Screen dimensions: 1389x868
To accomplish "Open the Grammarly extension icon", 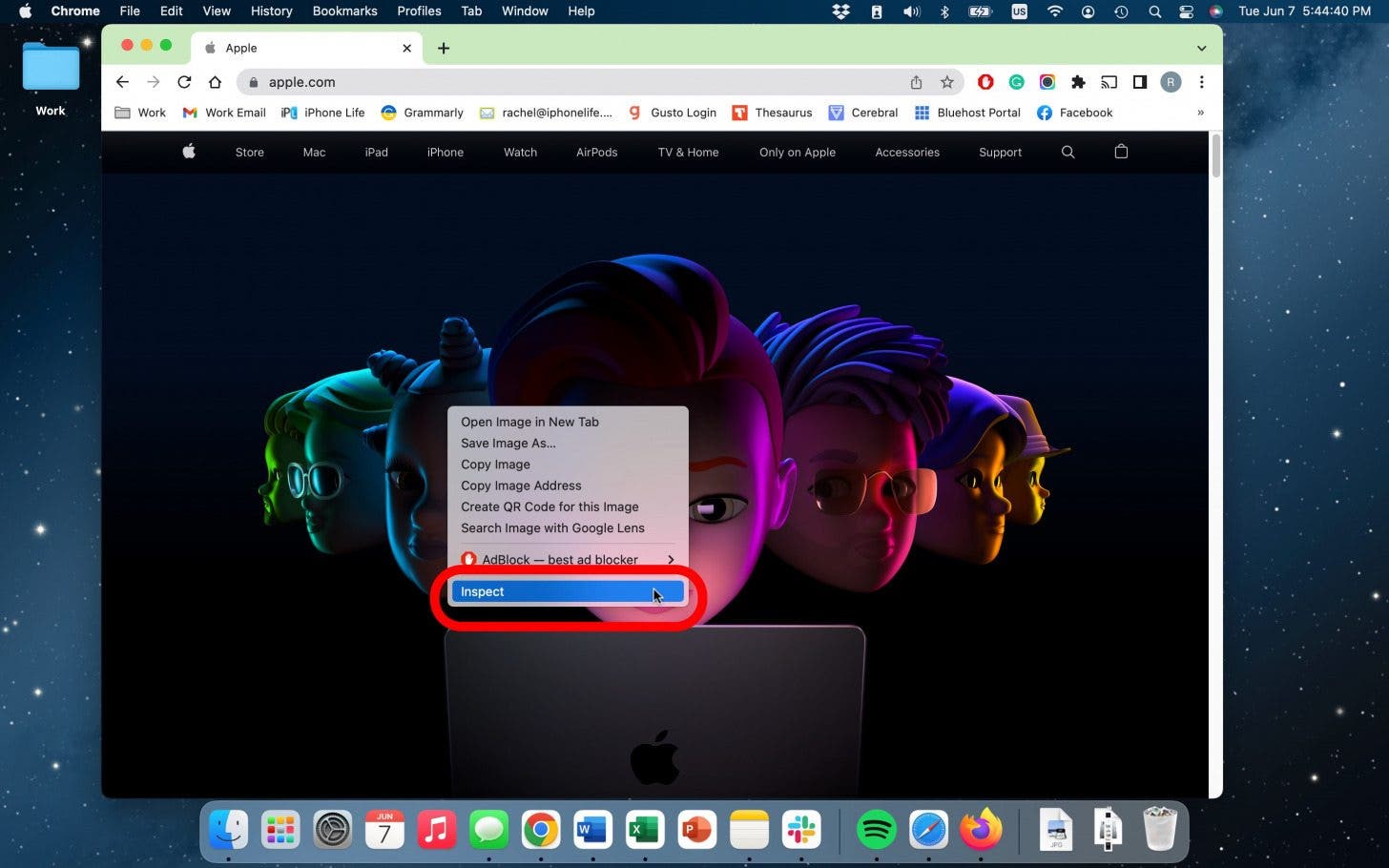I will [1016, 82].
